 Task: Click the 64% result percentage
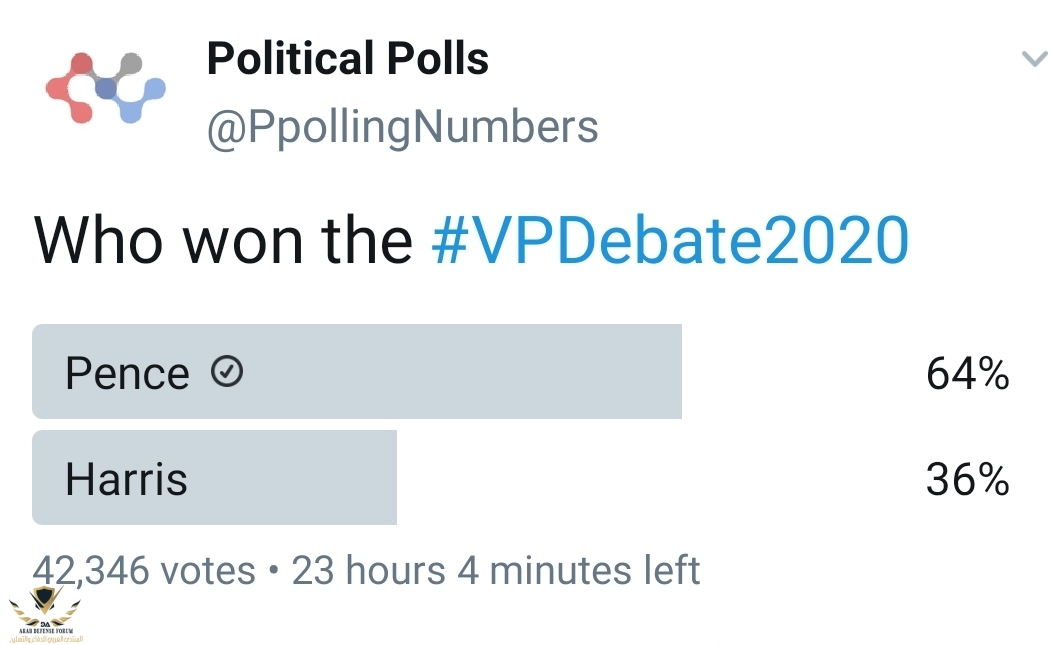(968, 373)
